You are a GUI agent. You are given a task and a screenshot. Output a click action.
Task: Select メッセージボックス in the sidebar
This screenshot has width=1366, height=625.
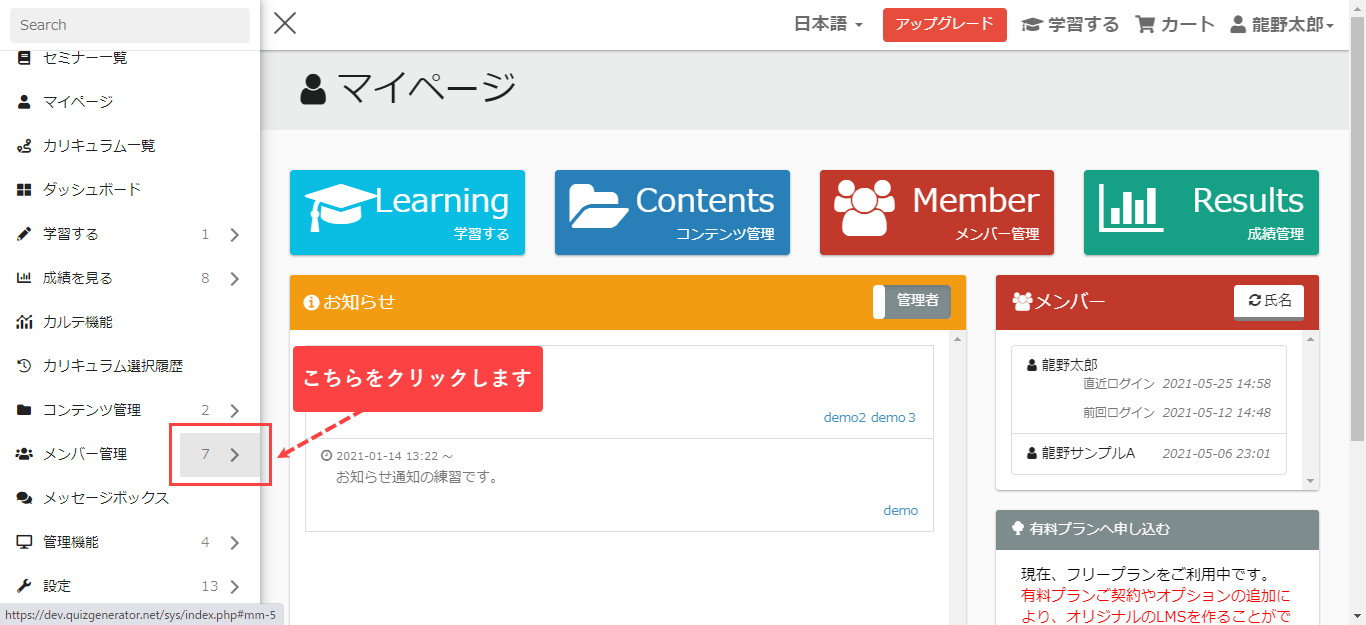[x=105, y=498]
